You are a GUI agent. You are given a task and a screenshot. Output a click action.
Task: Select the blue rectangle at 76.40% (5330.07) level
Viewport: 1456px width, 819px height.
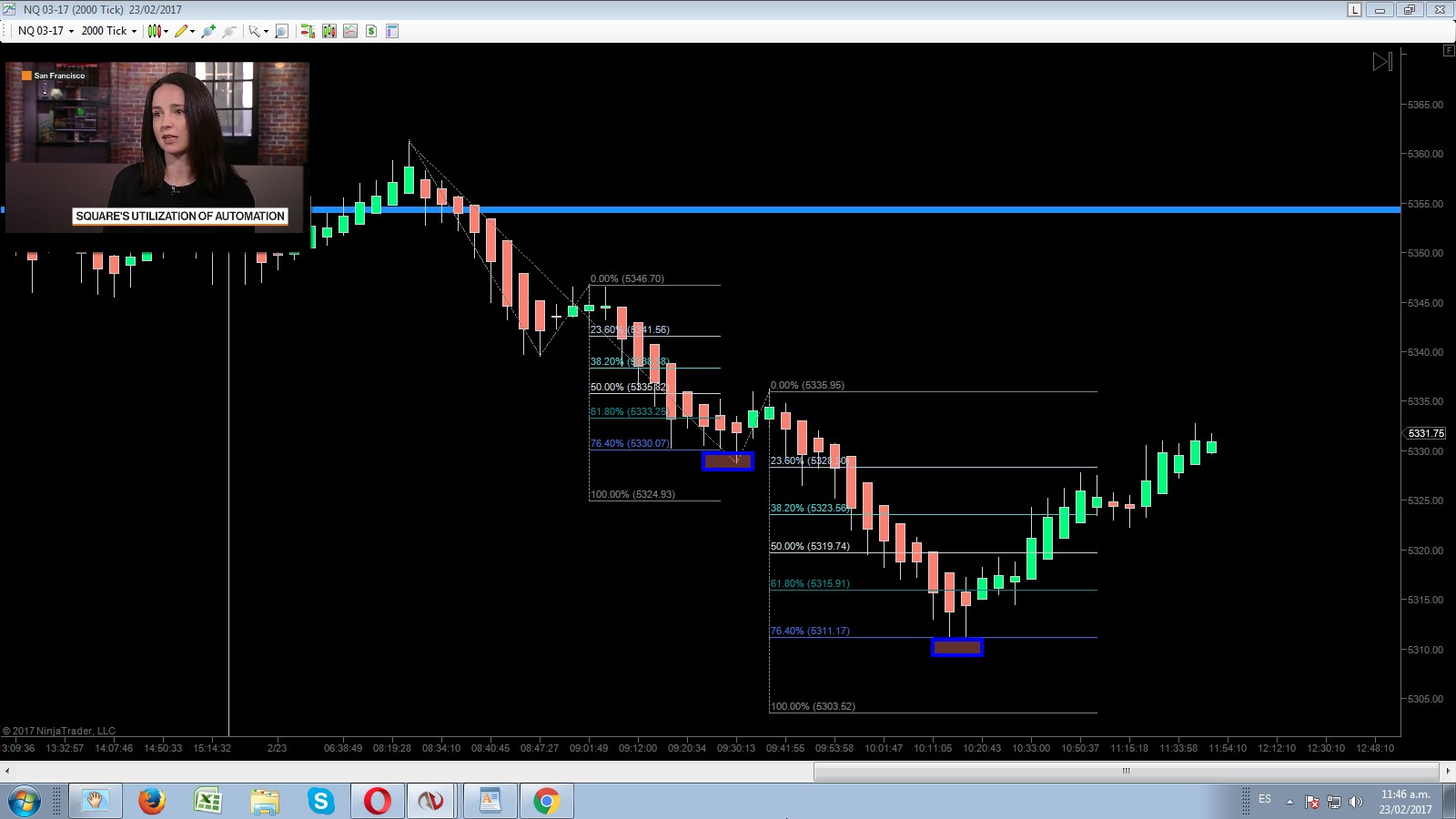(x=728, y=461)
